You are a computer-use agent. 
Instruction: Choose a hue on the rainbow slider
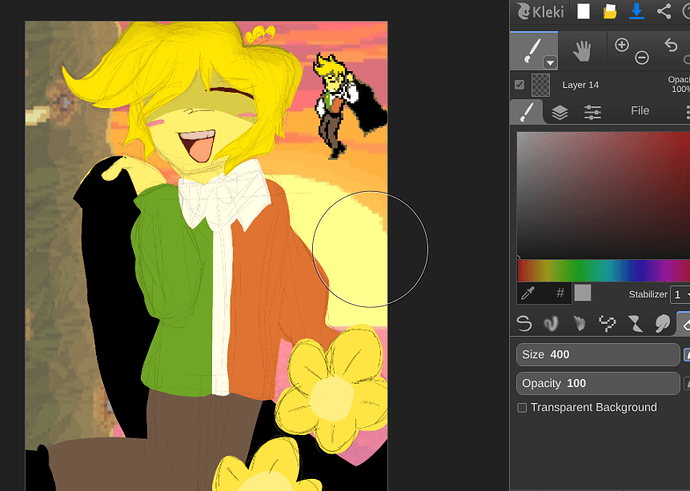pos(603,271)
